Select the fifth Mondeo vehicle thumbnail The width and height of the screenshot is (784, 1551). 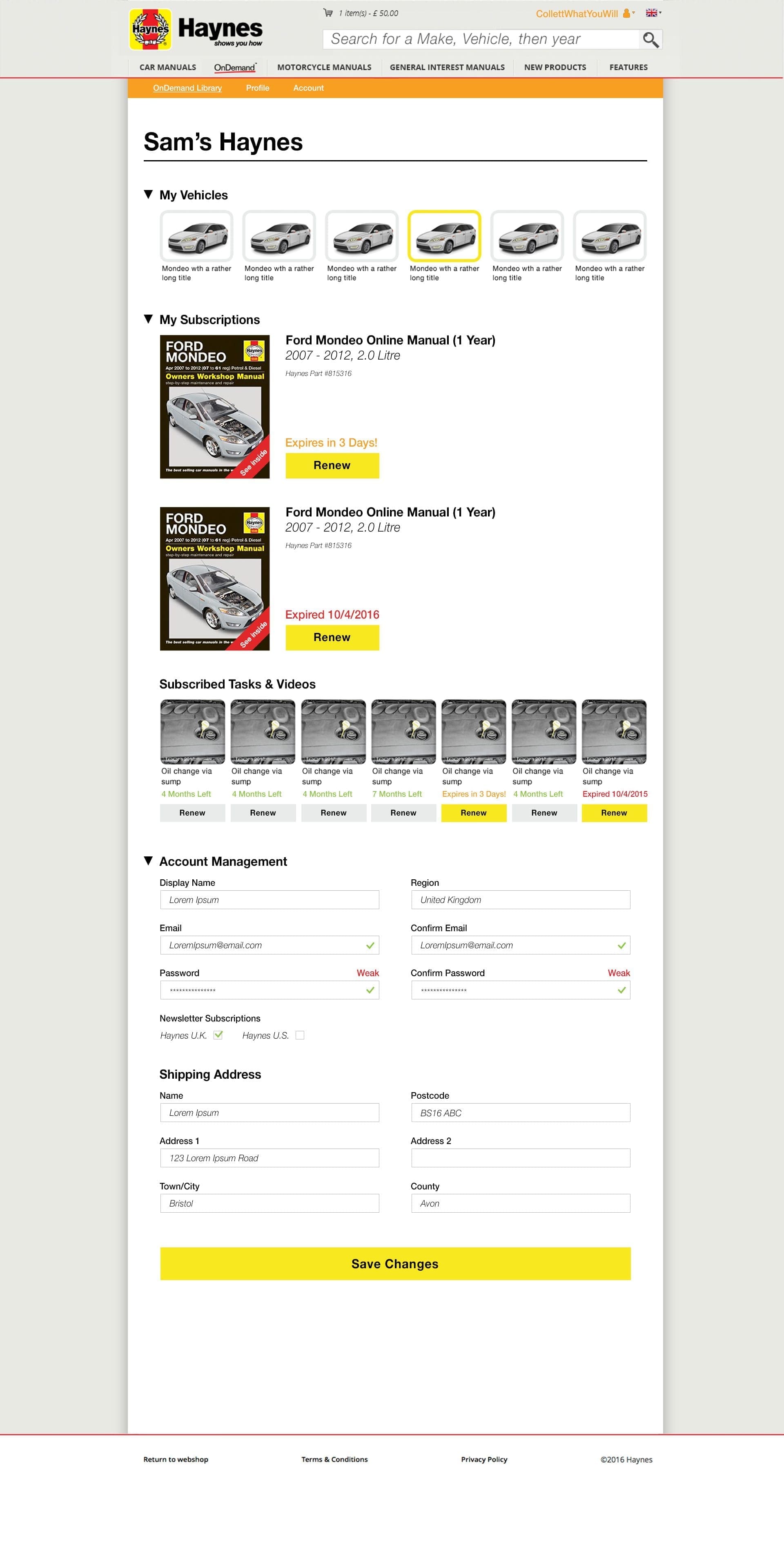click(x=527, y=235)
